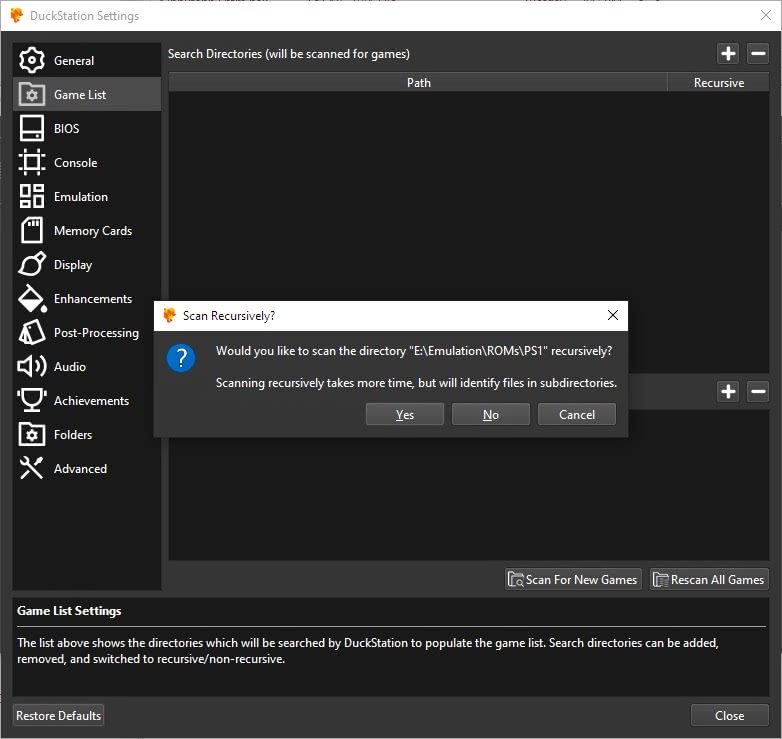This screenshot has height=739, width=782.
Task: Open Achievements trophy icon
Action: [31, 400]
